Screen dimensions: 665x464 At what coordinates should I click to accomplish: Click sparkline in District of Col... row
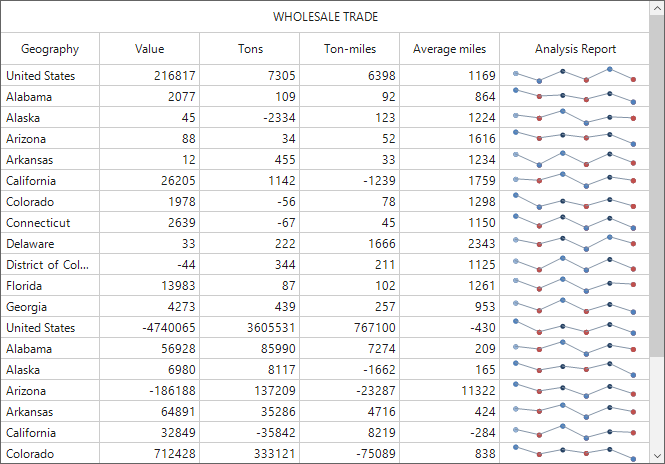pos(575,264)
